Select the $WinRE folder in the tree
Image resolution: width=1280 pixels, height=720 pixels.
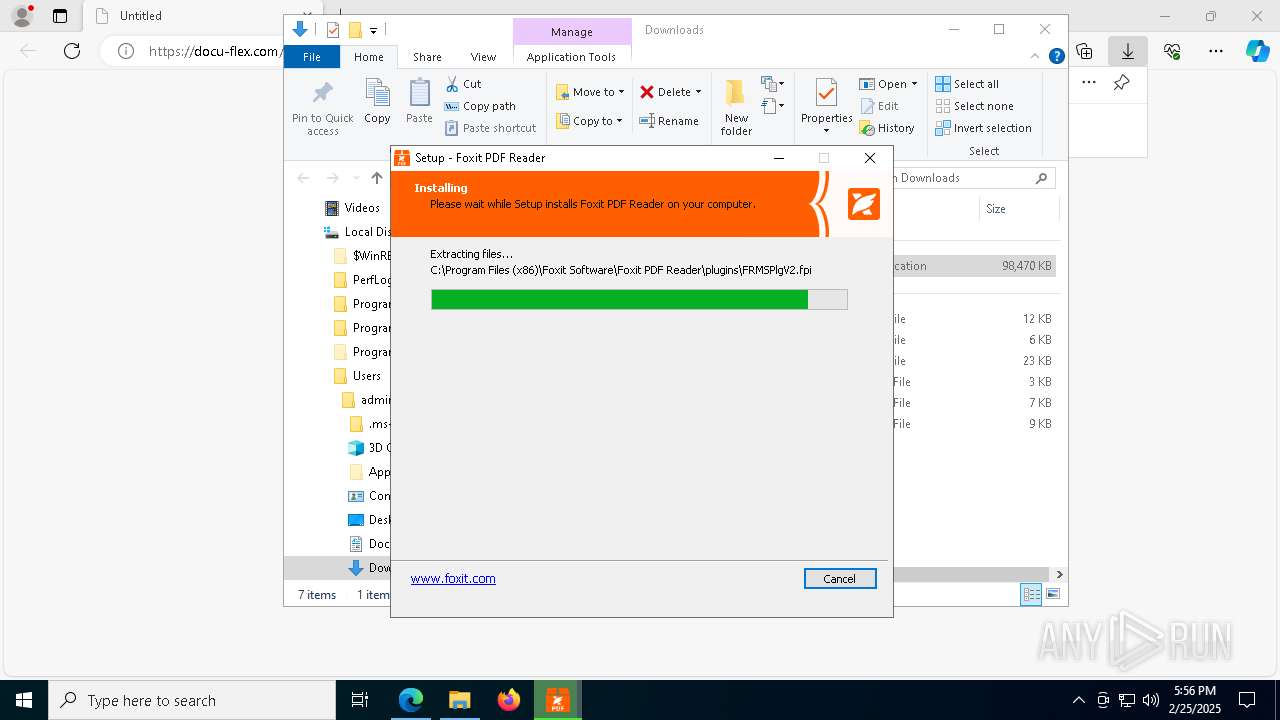pos(361,256)
